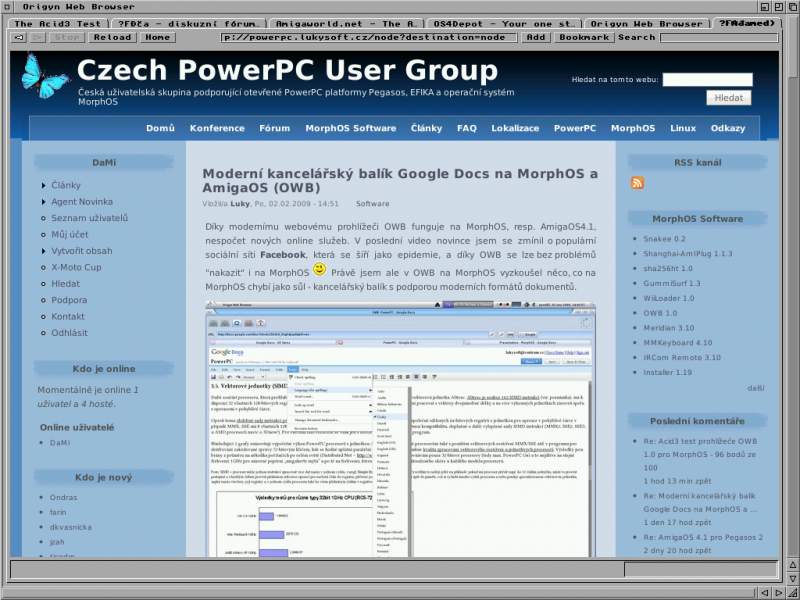Open the Snakee 0.2 software link
The image size is (800, 600).
(664, 239)
